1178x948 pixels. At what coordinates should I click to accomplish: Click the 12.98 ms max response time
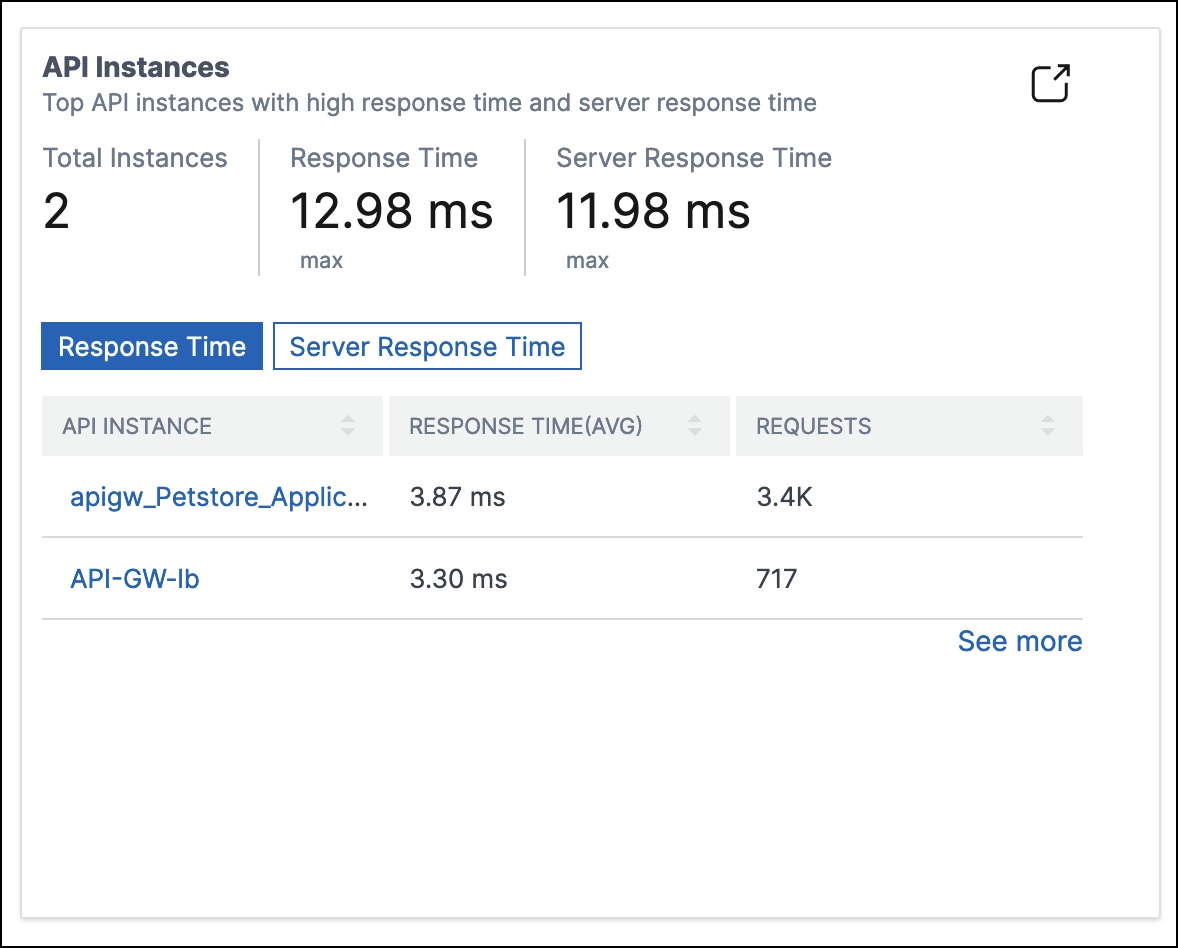391,210
